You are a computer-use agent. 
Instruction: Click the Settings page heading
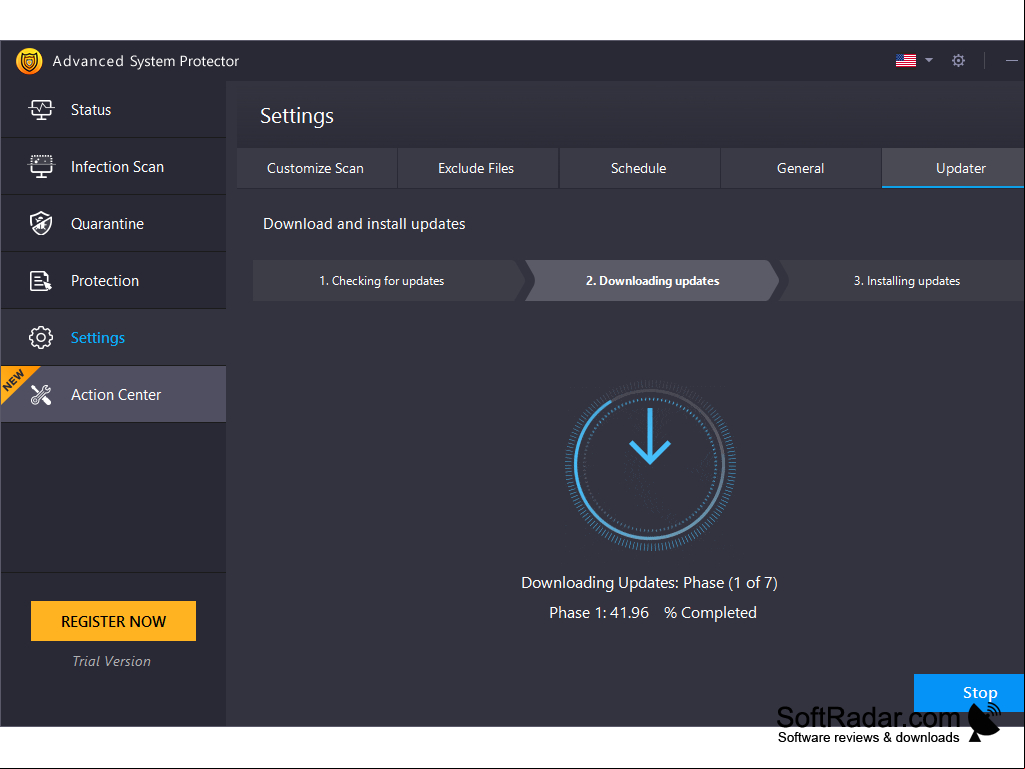click(x=297, y=116)
